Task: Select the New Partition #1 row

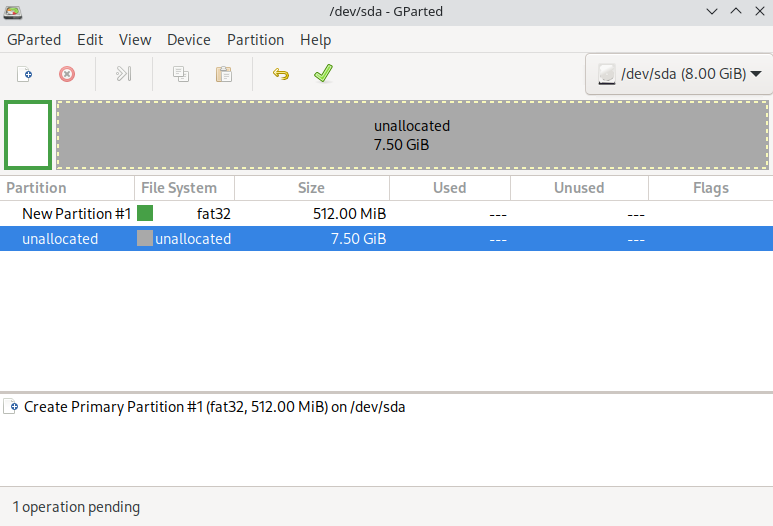Action: 77,214
